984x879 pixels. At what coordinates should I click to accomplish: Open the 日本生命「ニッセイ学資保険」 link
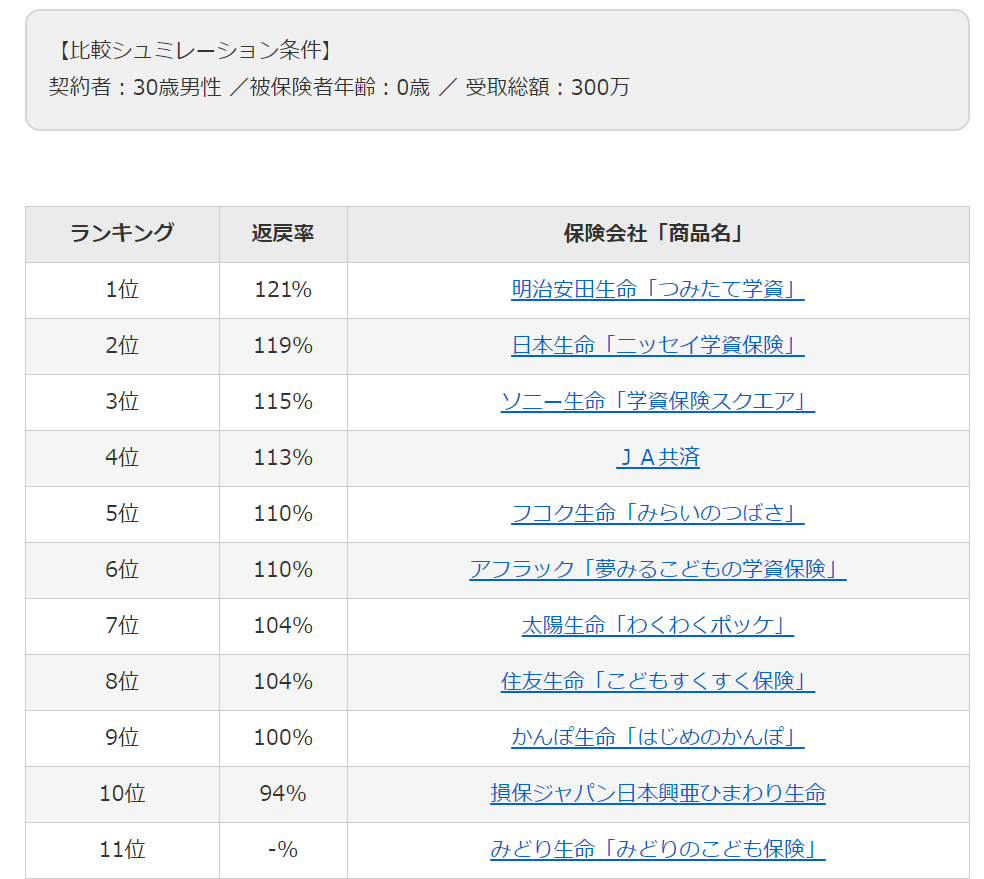coord(658,345)
